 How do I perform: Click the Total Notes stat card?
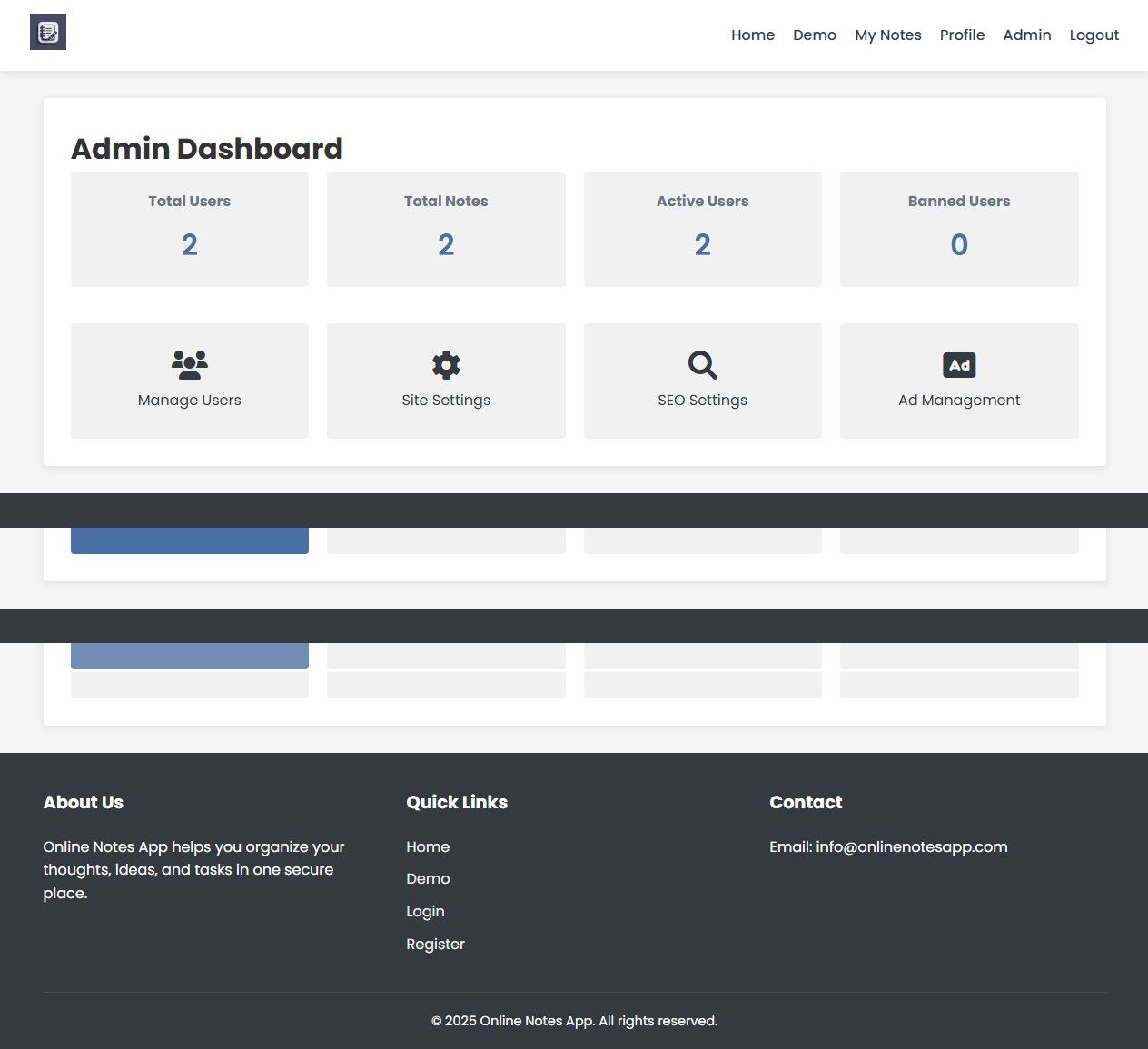pyautogui.click(x=446, y=229)
